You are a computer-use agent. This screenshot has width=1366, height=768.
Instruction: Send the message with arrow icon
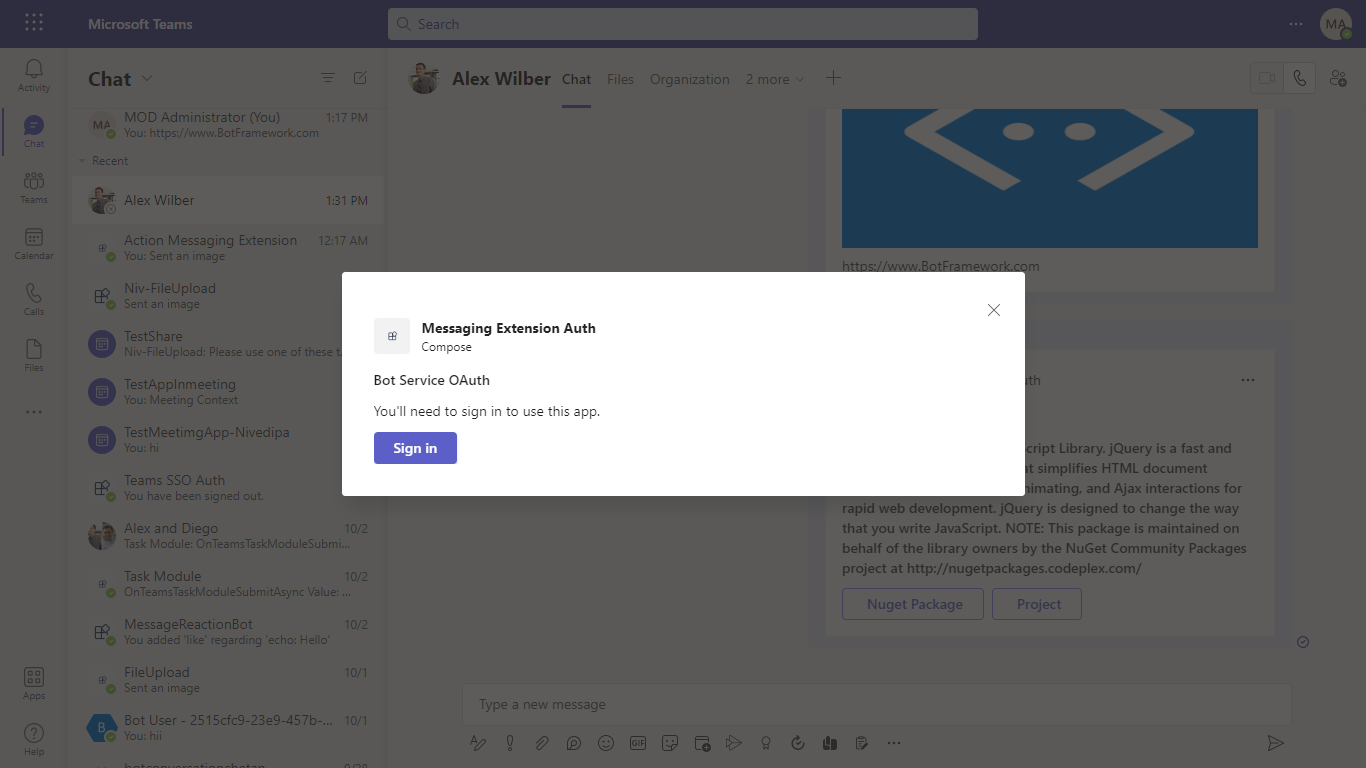1275,743
